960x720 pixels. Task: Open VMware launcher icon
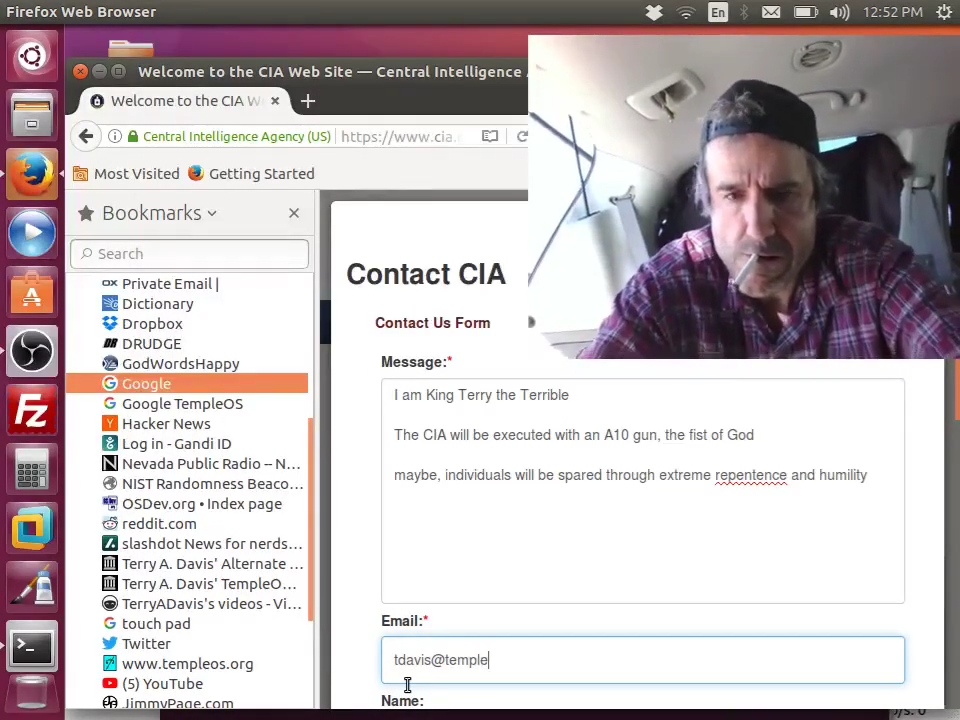32,528
